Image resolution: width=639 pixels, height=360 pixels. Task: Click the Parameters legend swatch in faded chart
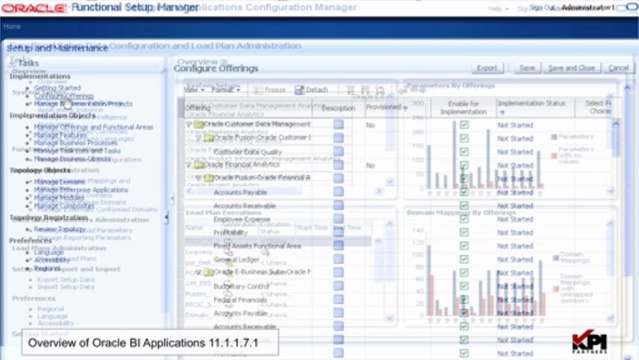(x=554, y=137)
